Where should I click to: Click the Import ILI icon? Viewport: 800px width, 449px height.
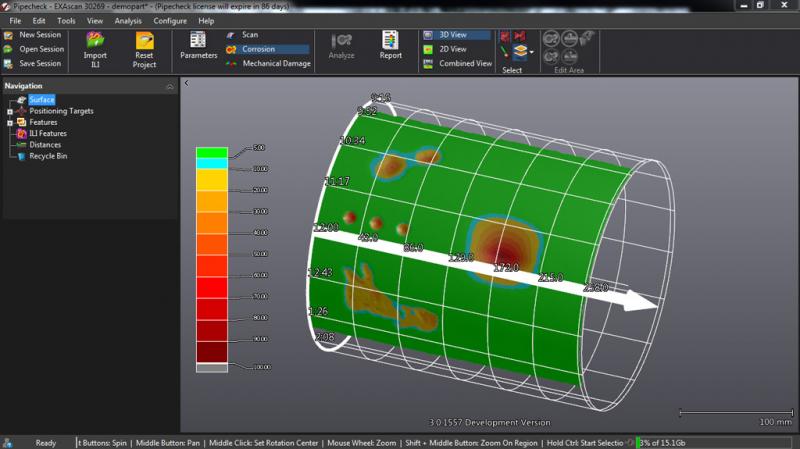(x=96, y=40)
